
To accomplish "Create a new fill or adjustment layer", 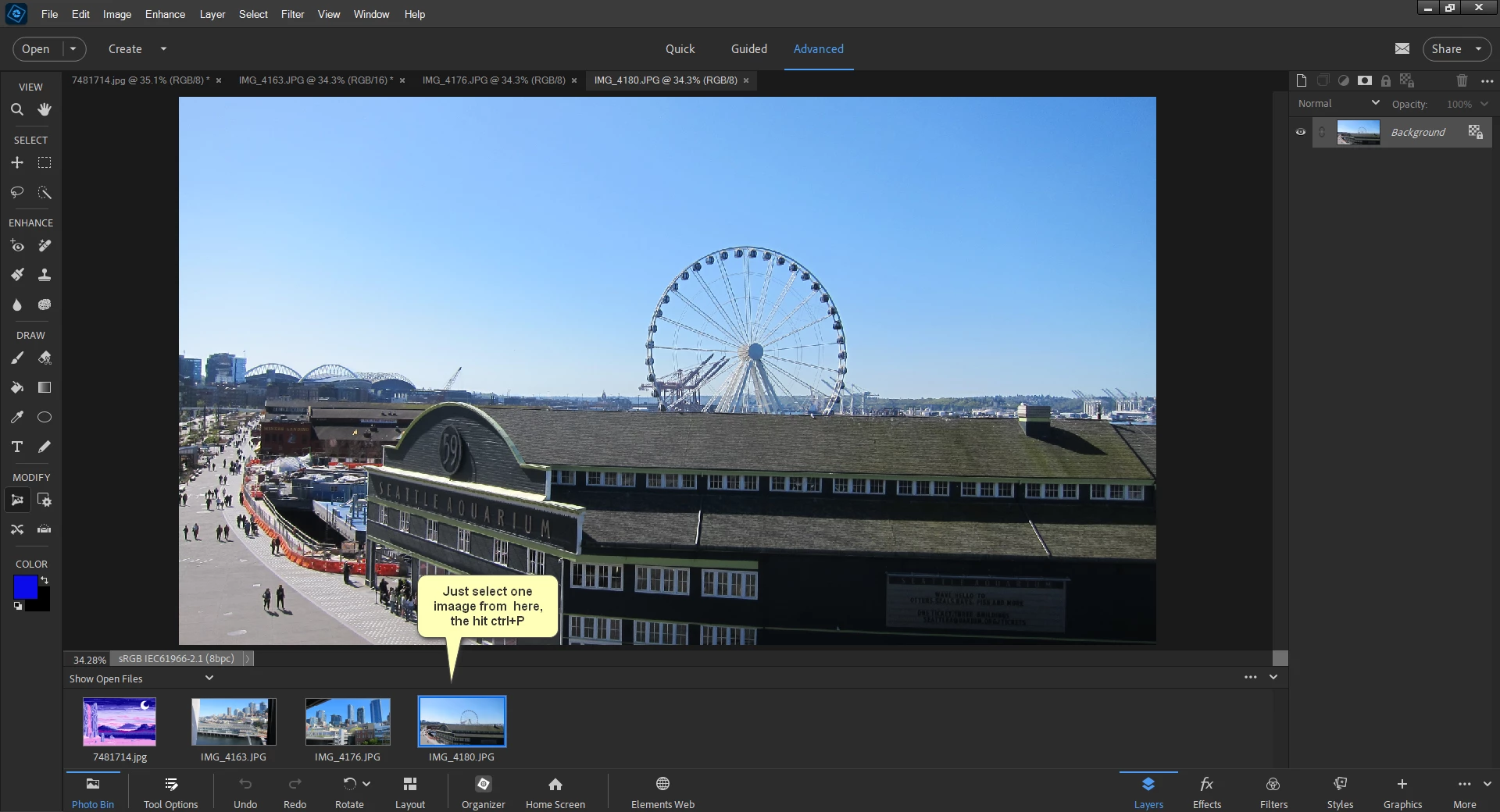I will tap(1344, 80).
